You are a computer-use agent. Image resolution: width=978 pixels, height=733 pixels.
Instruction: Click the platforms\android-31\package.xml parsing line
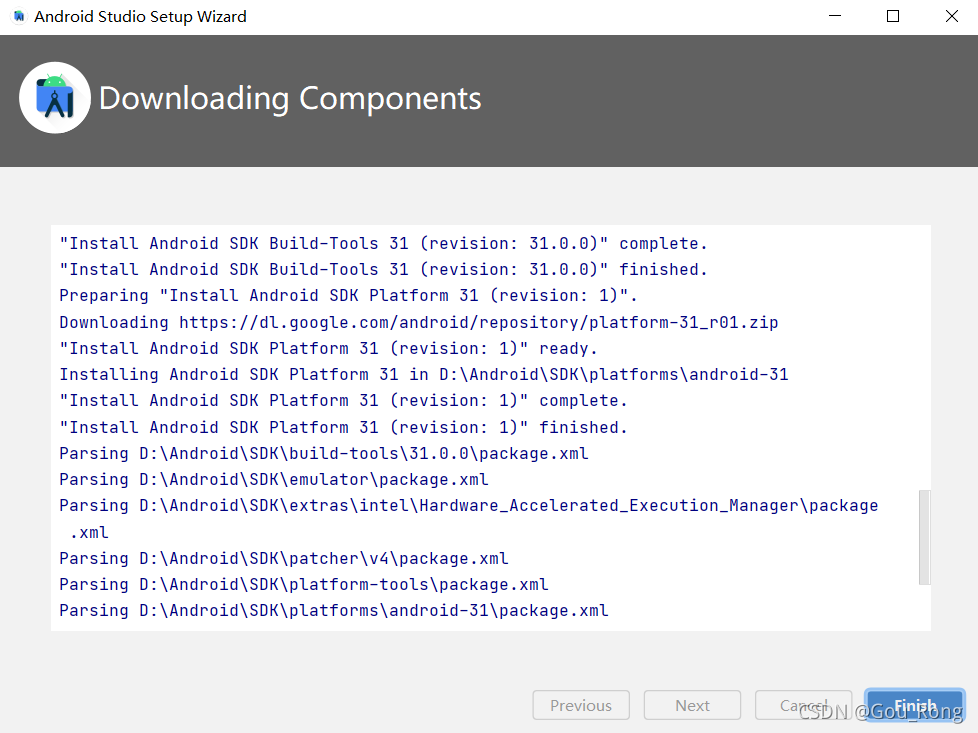coord(334,611)
